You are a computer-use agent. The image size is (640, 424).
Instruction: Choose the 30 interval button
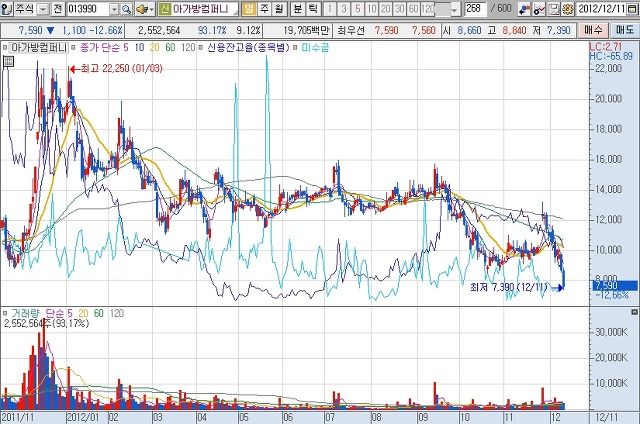coord(400,9)
